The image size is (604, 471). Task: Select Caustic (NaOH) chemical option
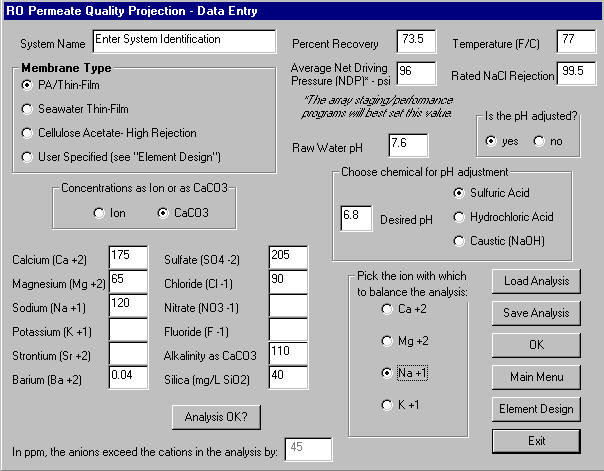[x=459, y=241]
